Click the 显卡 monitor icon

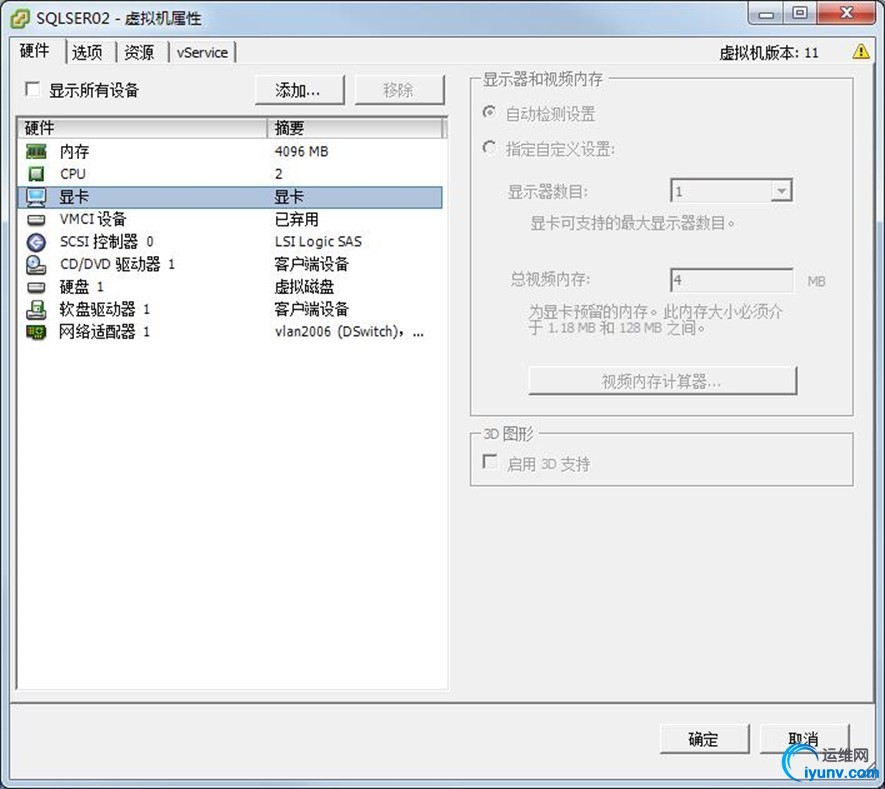[36, 197]
